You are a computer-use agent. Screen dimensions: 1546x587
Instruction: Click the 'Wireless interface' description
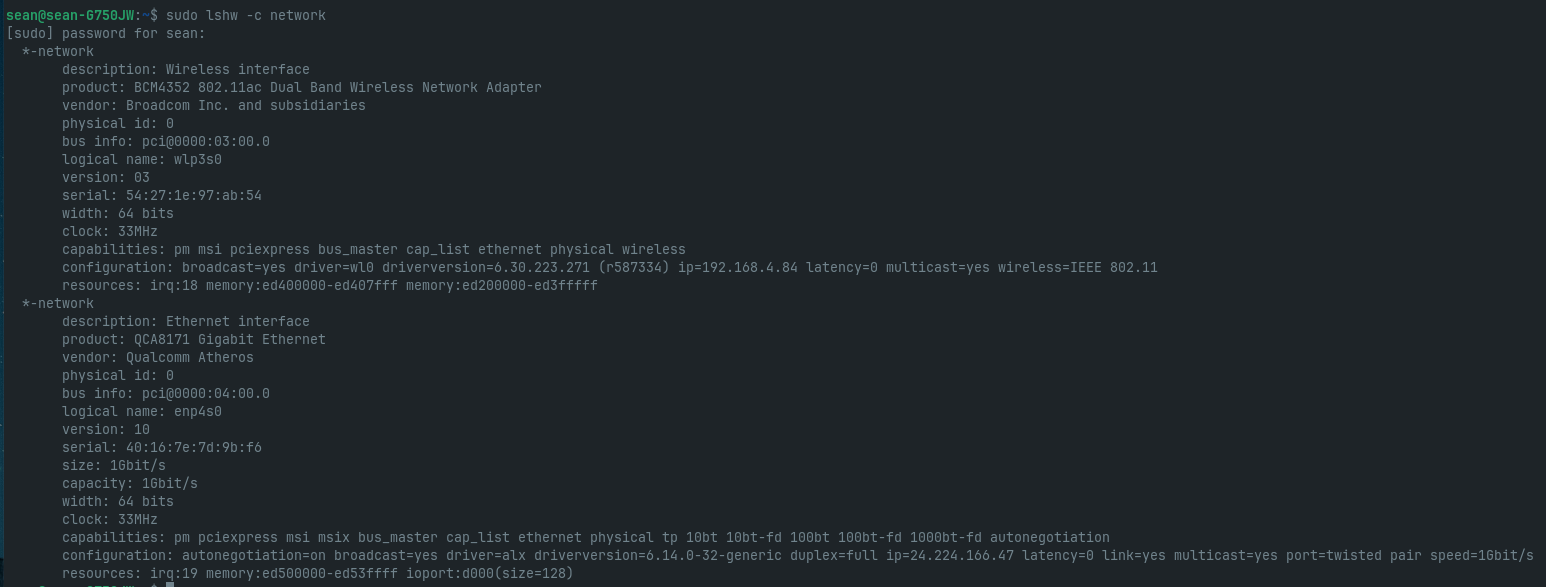pos(237,69)
